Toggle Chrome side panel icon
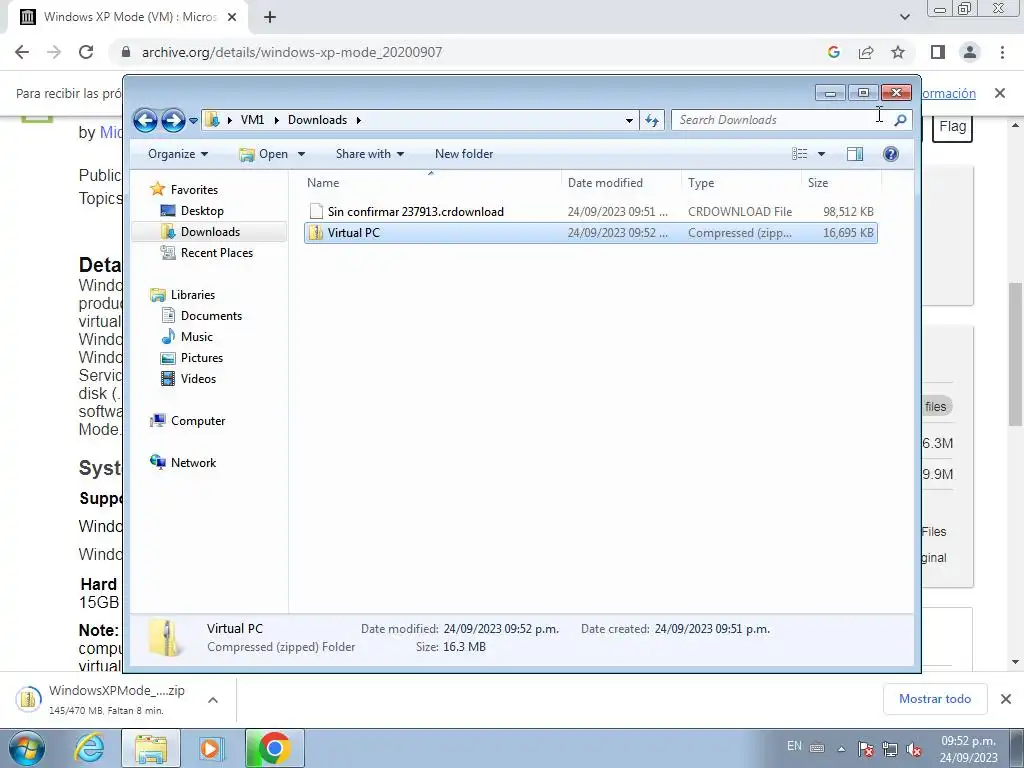 938,52
